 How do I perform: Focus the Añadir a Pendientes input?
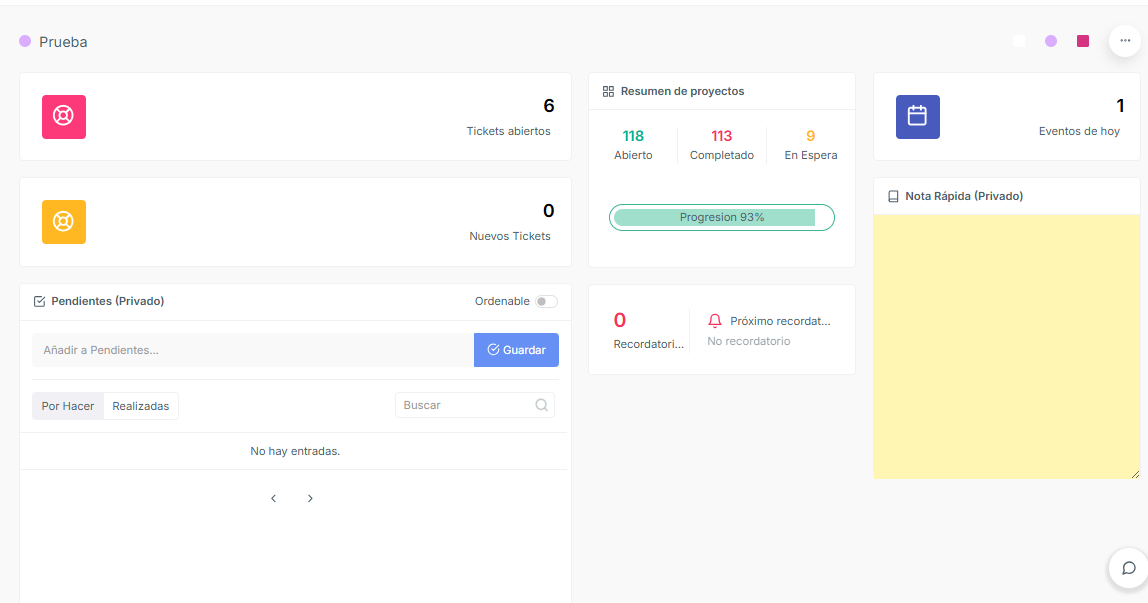point(253,350)
